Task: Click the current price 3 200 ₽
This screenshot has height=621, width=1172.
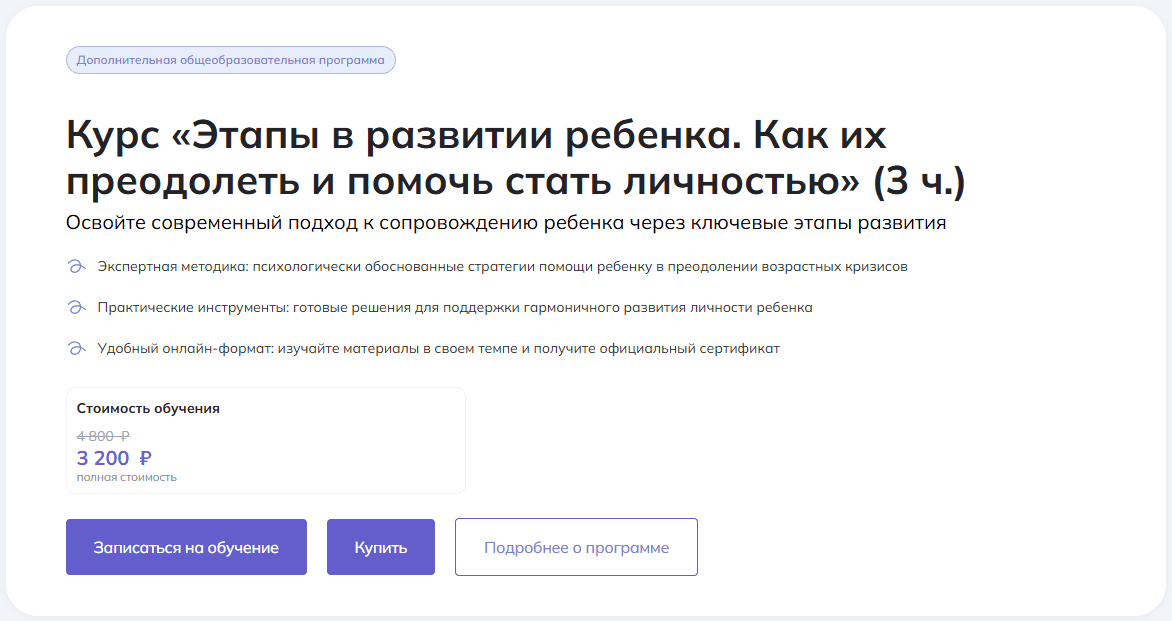Action: (x=114, y=457)
